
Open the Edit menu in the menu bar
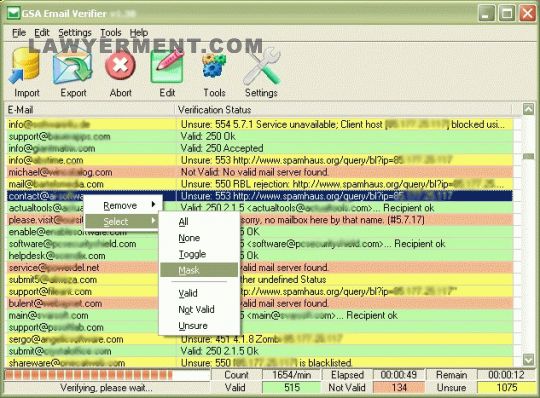[42, 33]
